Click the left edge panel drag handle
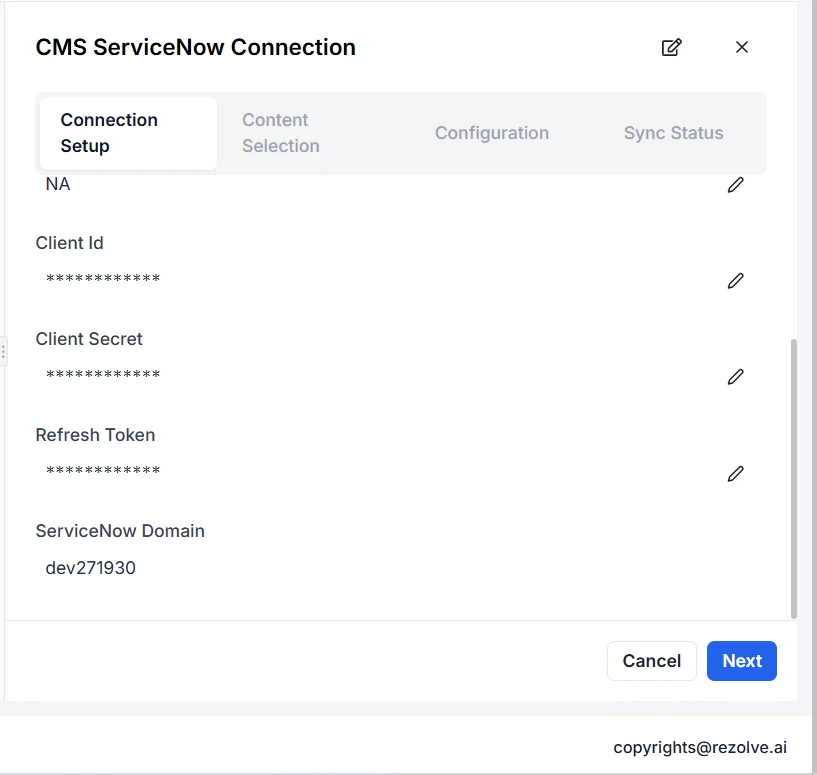This screenshot has width=817, height=775. pyautogui.click(x=3, y=352)
